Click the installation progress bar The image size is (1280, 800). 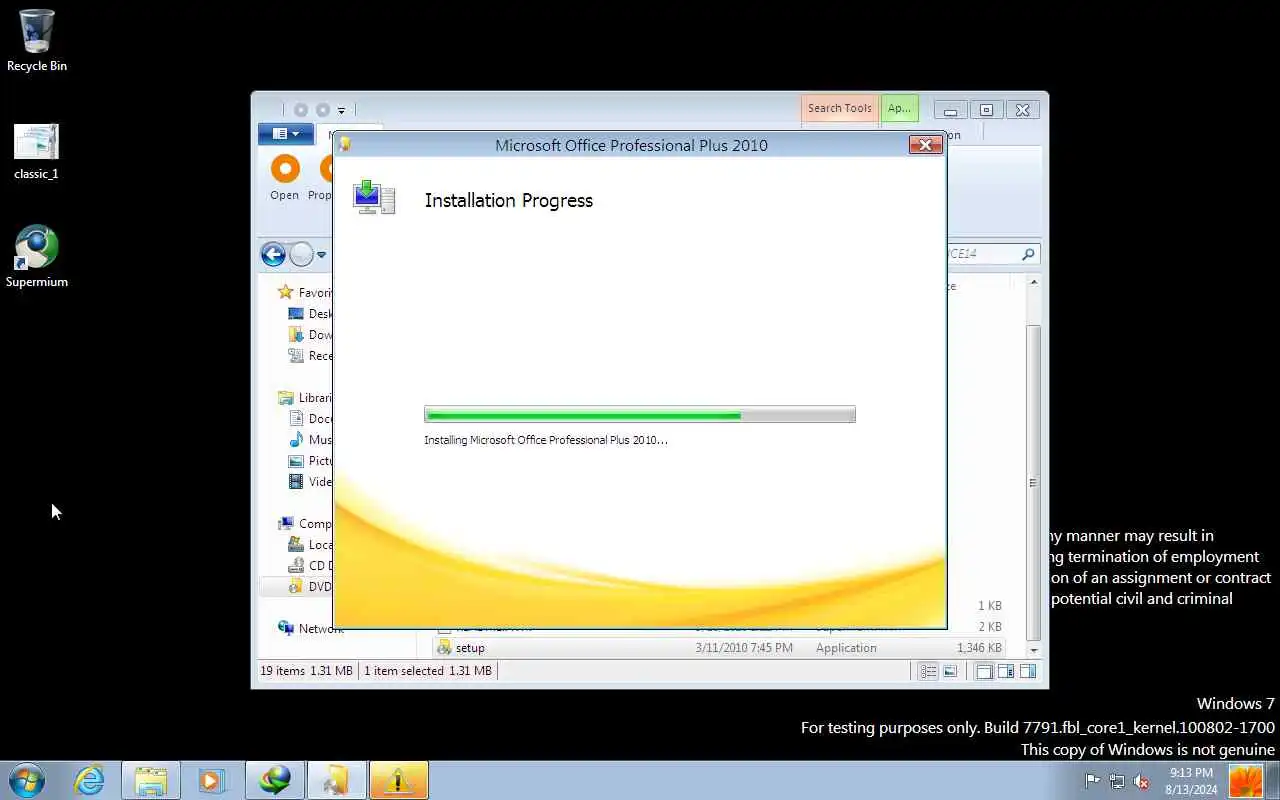(640, 414)
